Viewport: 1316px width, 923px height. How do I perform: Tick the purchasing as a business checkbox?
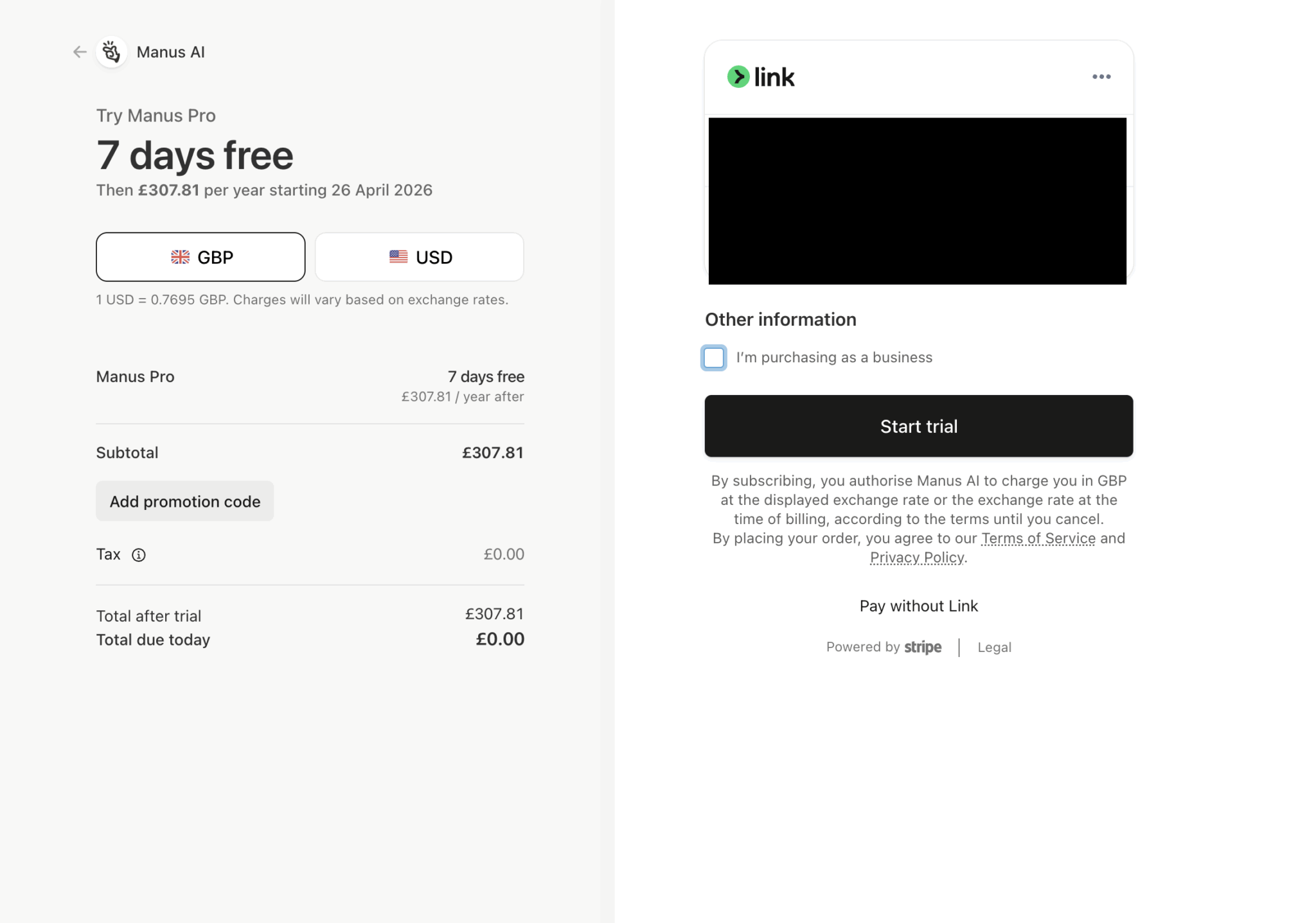click(714, 358)
